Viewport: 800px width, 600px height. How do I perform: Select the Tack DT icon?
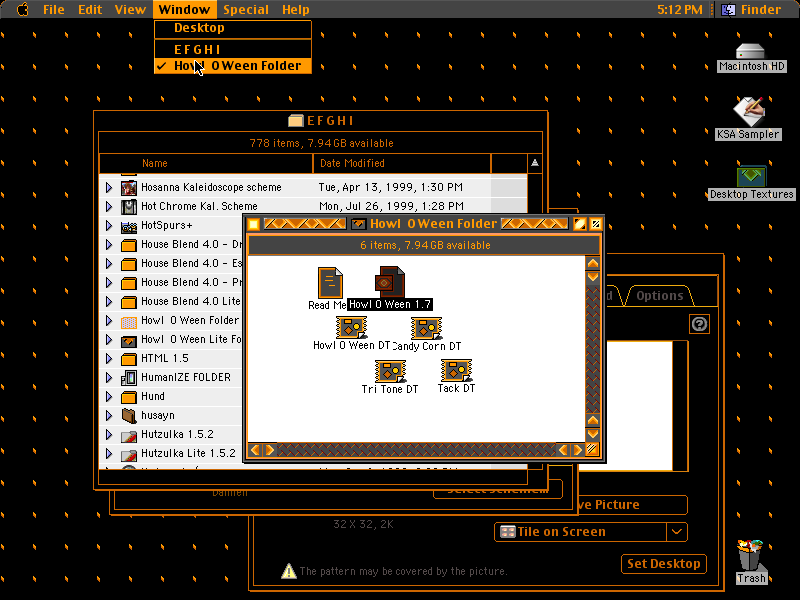pos(456,370)
